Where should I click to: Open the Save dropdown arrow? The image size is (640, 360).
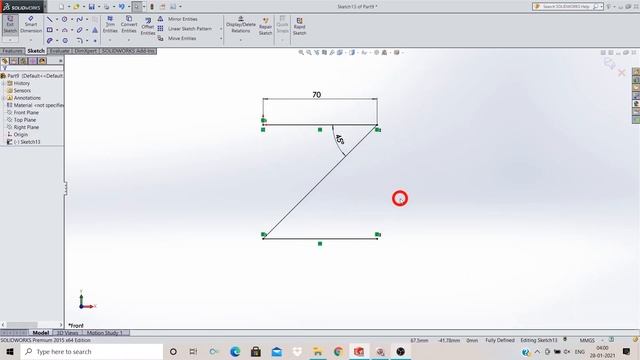point(99,7)
